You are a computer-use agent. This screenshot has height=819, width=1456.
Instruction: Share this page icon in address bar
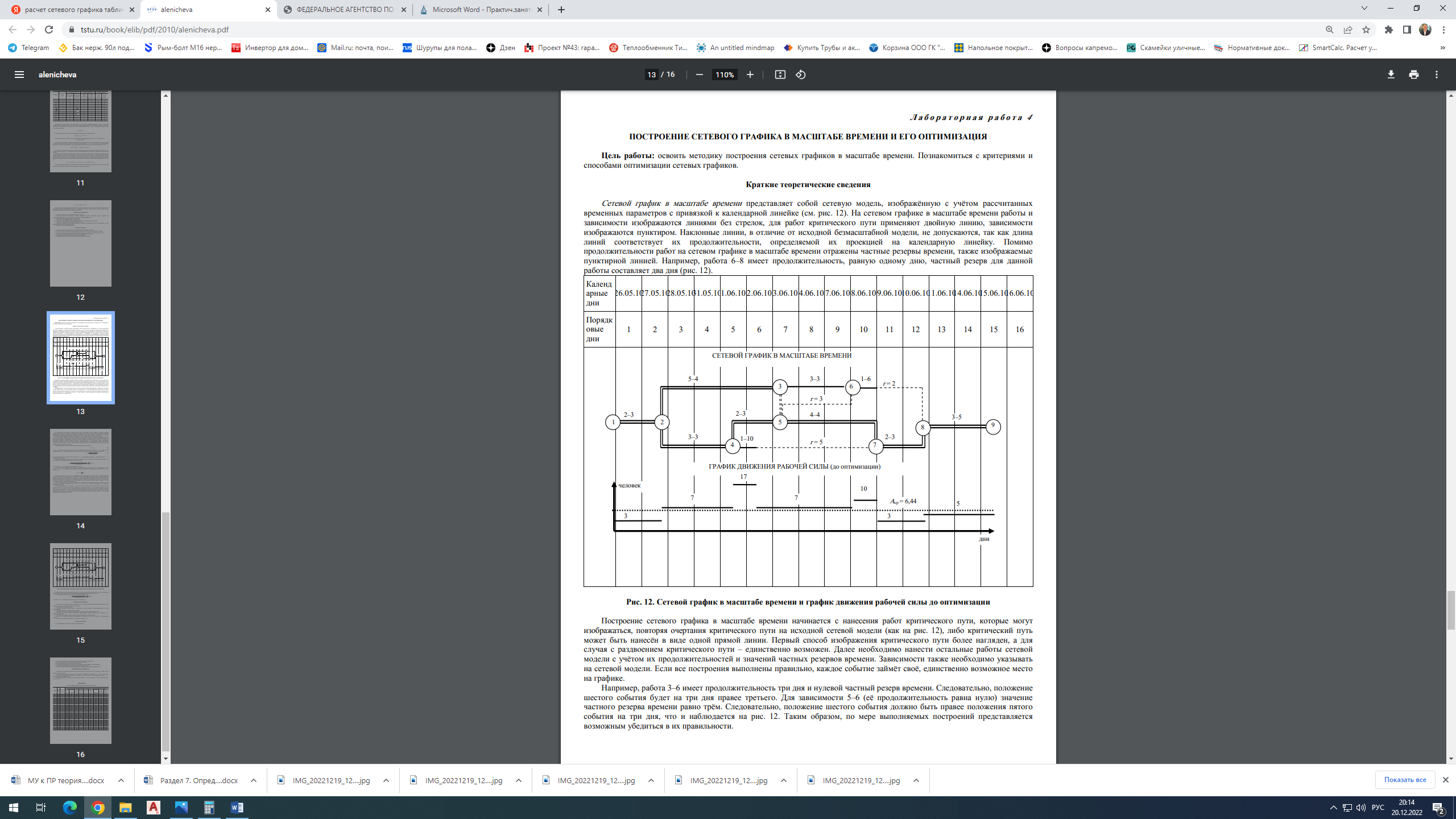pyautogui.click(x=1348, y=30)
